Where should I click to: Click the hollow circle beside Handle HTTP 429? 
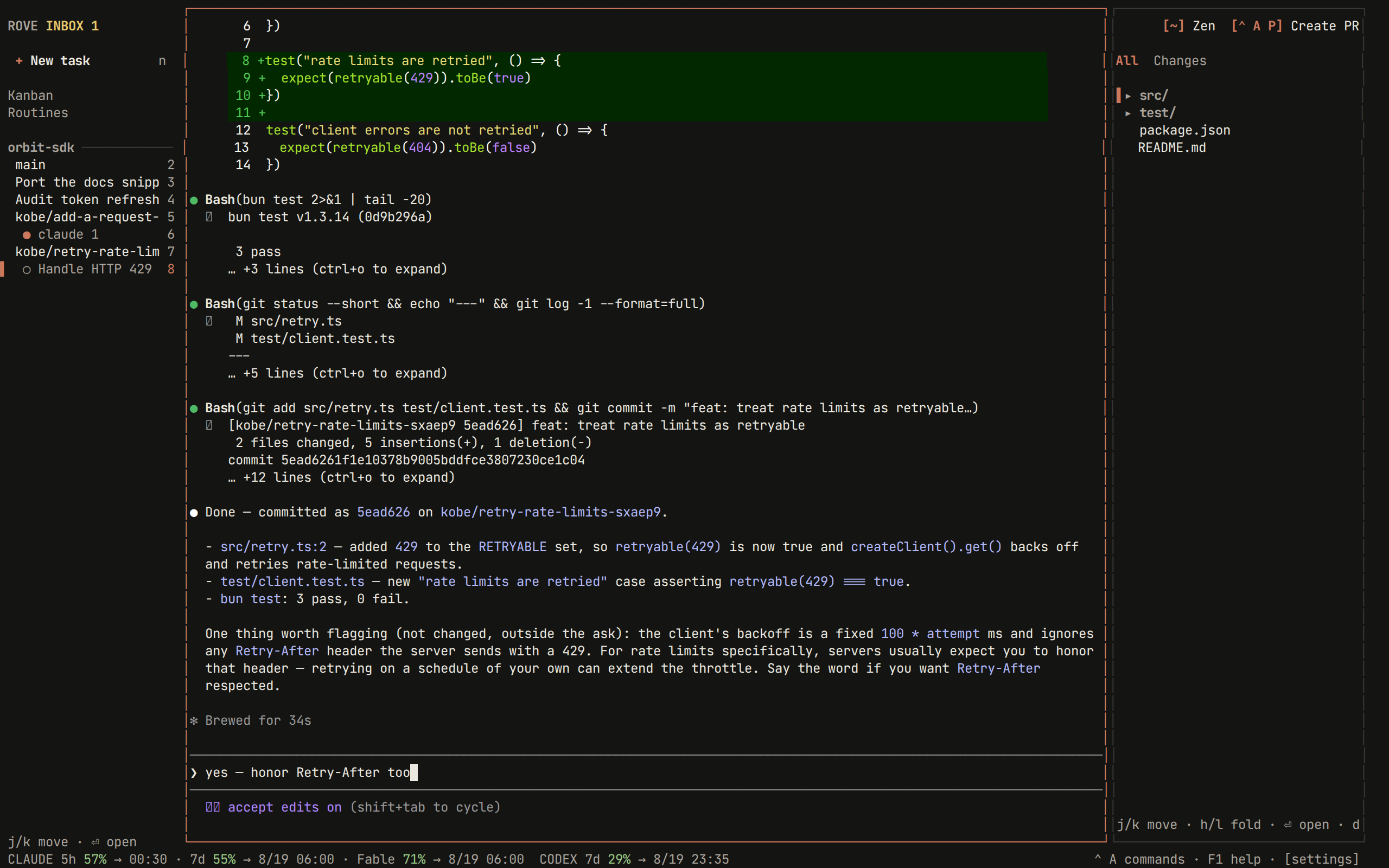point(27,269)
